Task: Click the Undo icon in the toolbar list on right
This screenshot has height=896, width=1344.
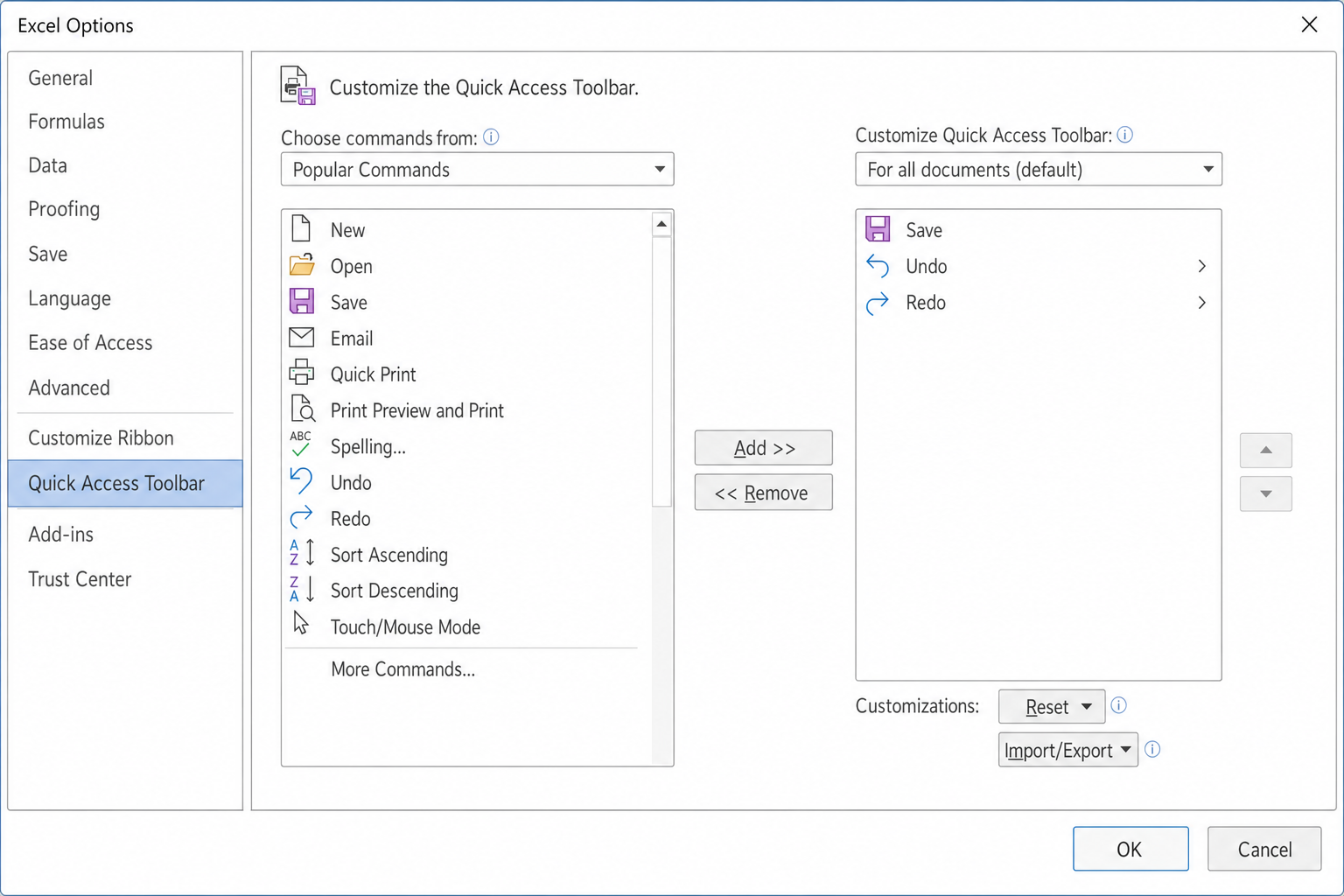Action: pos(878,265)
